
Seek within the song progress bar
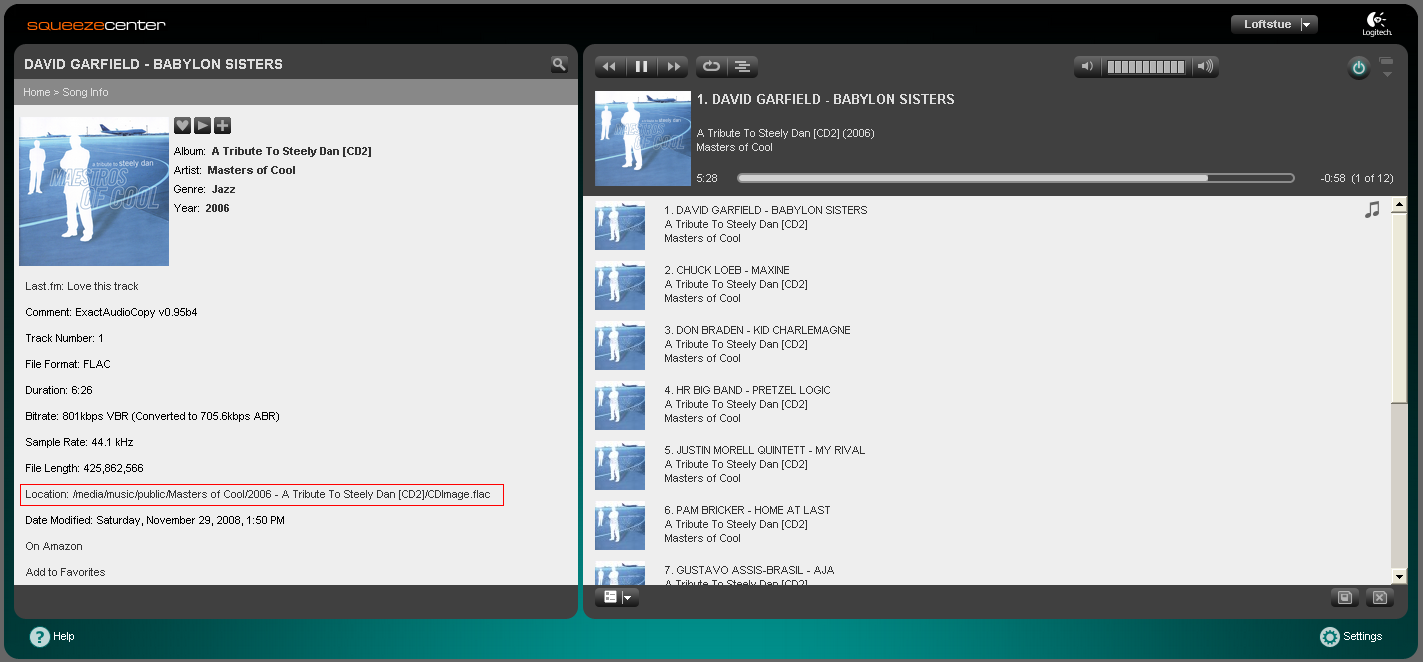click(x=1016, y=178)
